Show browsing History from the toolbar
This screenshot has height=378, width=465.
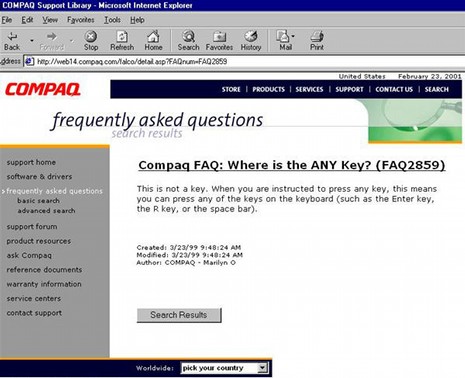point(251,36)
